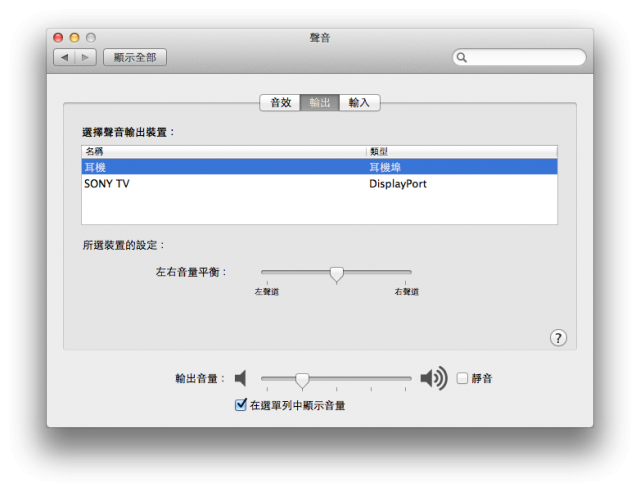Image resolution: width=640 pixels, height=492 pixels.
Task: Click the loud volume speaker icon
Action: point(434,378)
